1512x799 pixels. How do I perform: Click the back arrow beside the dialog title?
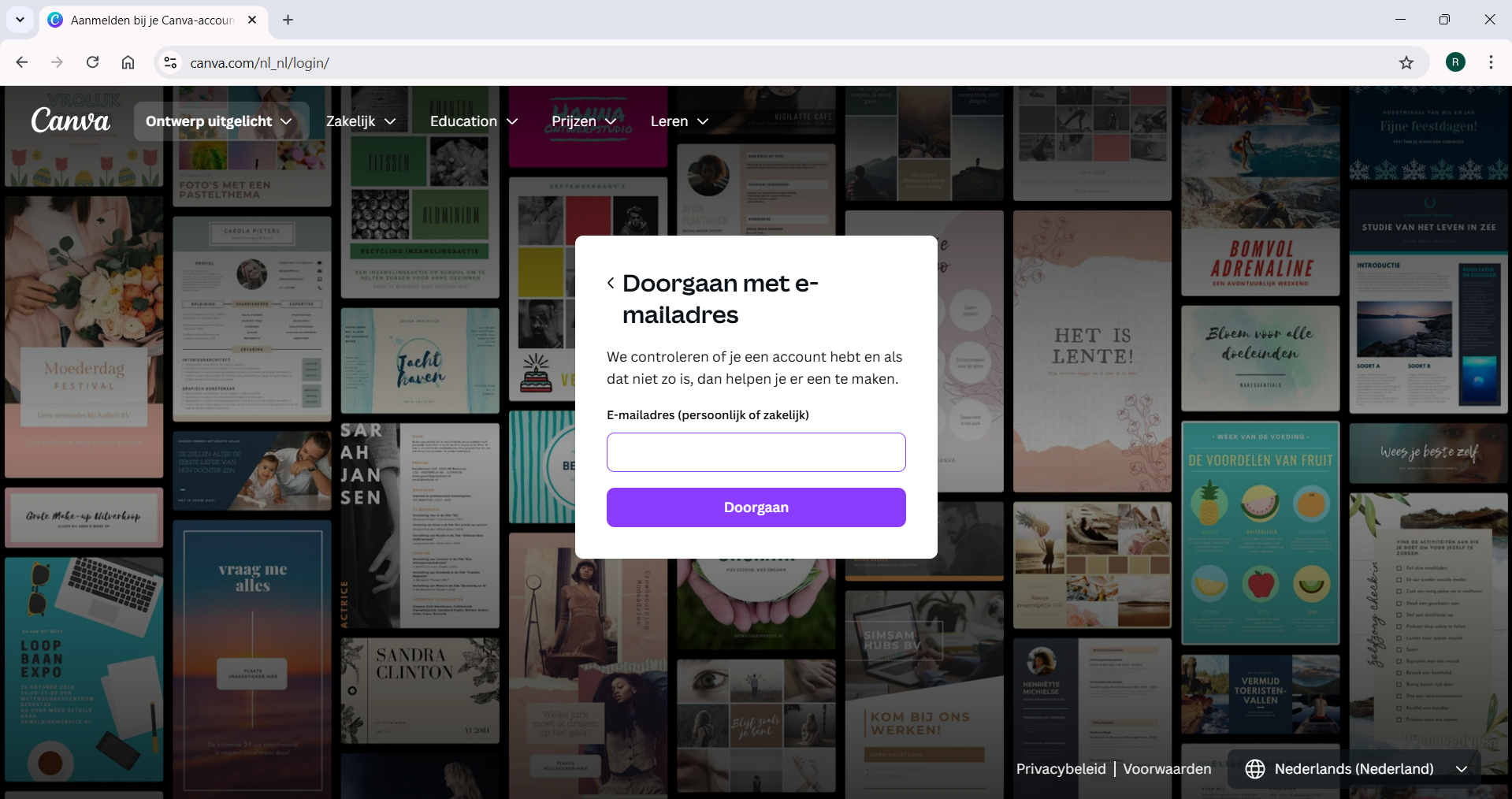[611, 283]
